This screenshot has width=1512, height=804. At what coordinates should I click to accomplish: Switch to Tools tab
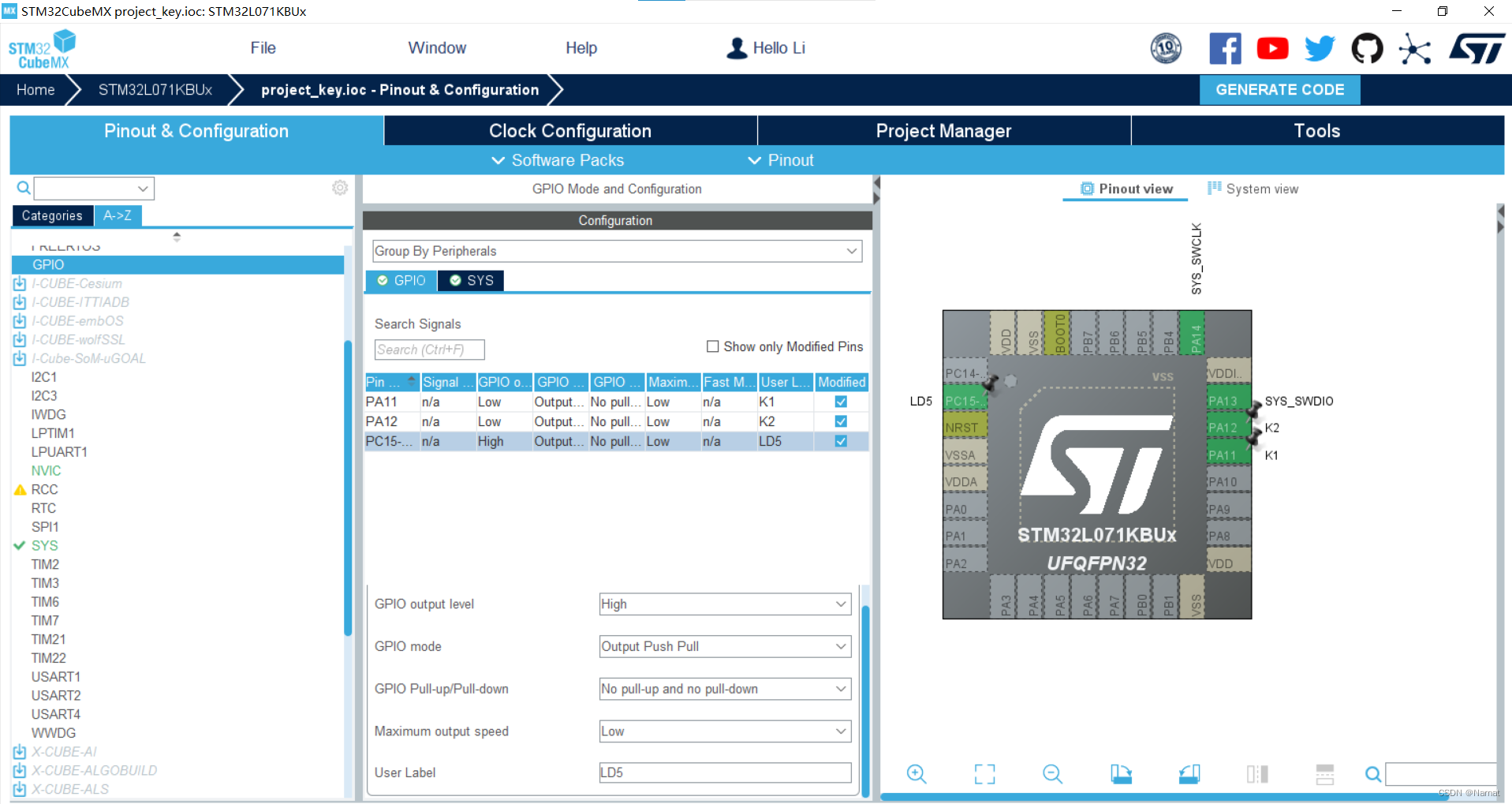click(x=1317, y=131)
